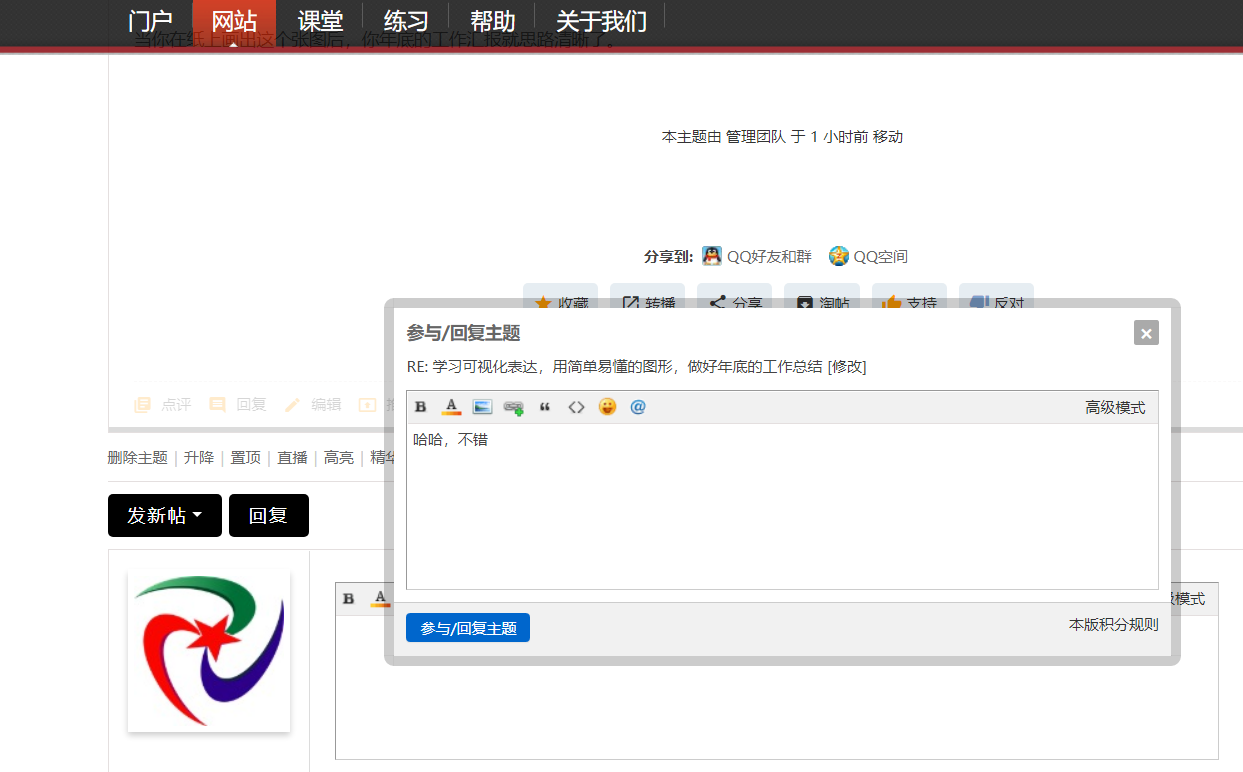Submit reply with 参与/回复主题 button
The width and height of the screenshot is (1243, 772).
[x=467, y=627]
